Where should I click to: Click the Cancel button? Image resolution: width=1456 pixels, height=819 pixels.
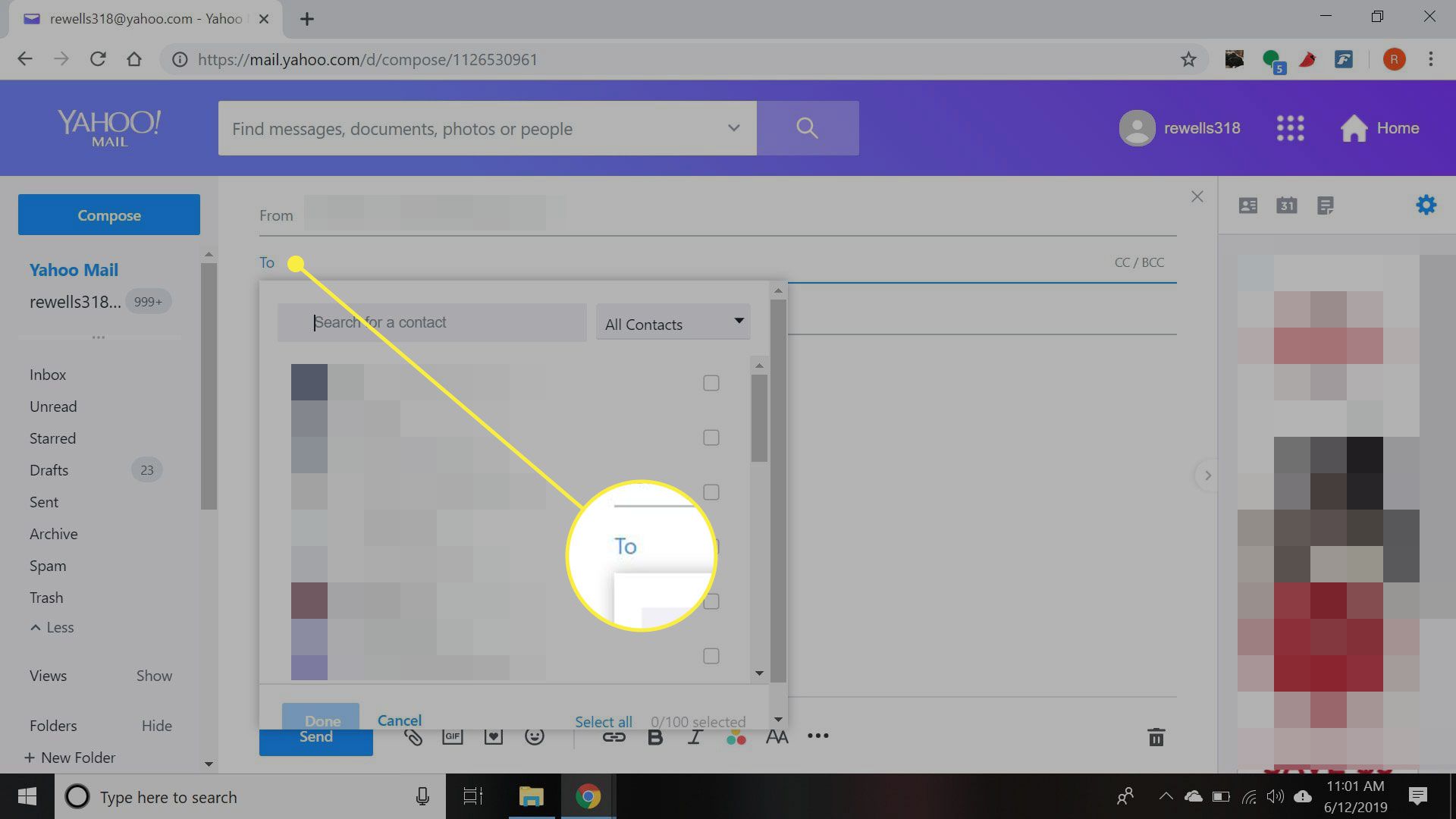click(x=400, y=720)
